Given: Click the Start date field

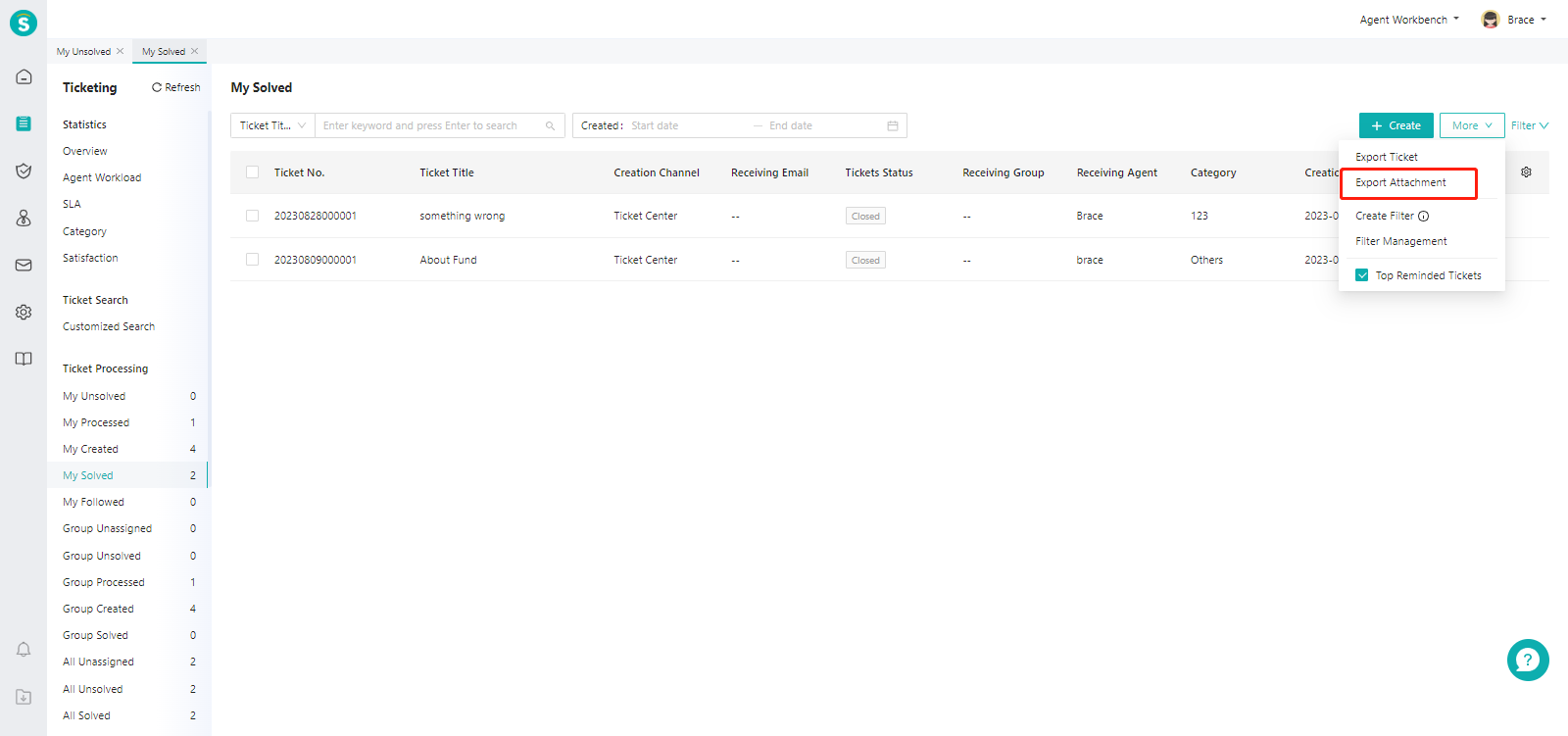Looking at the screenshot, I should tap(686, 125).
